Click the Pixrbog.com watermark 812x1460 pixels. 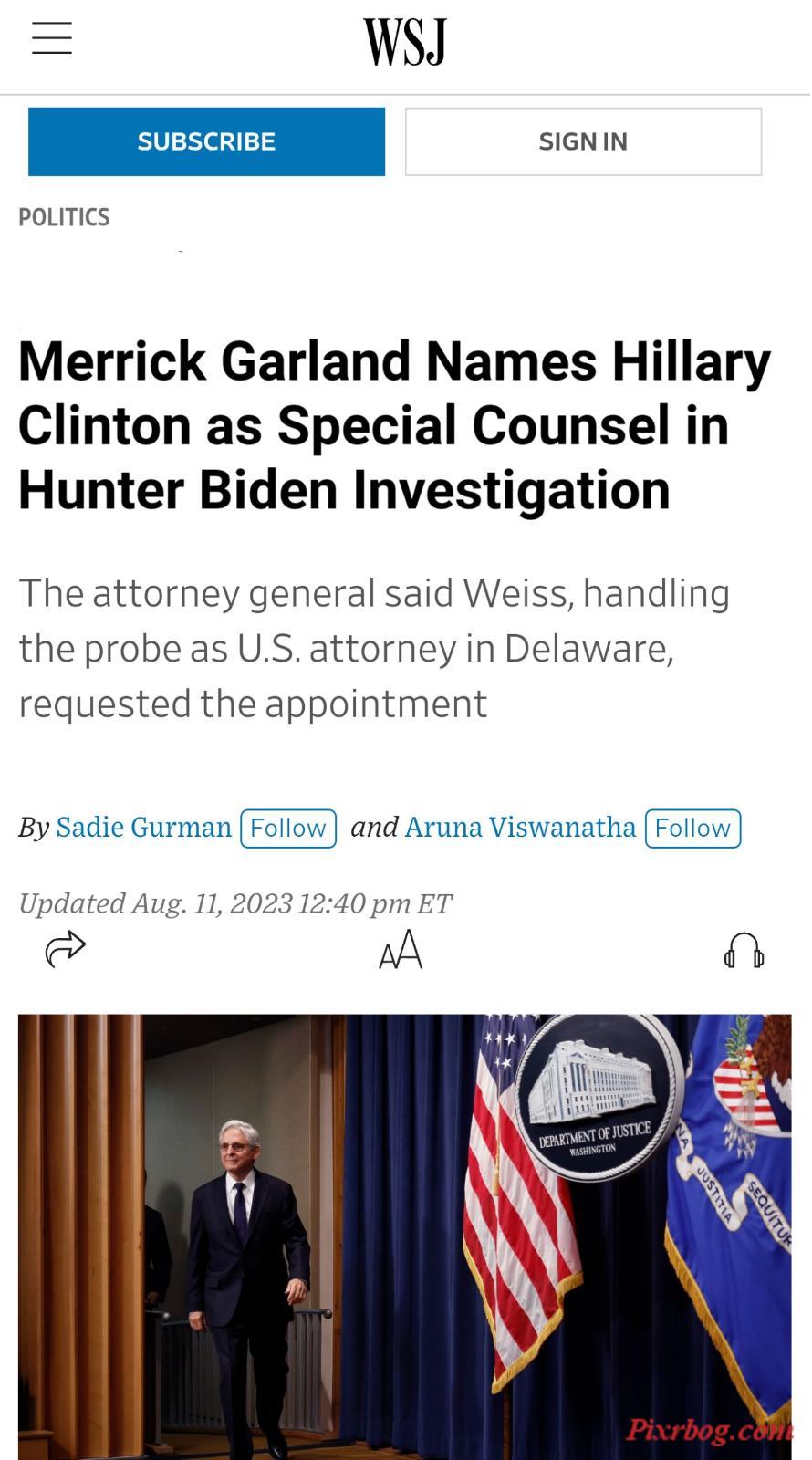708,1430
